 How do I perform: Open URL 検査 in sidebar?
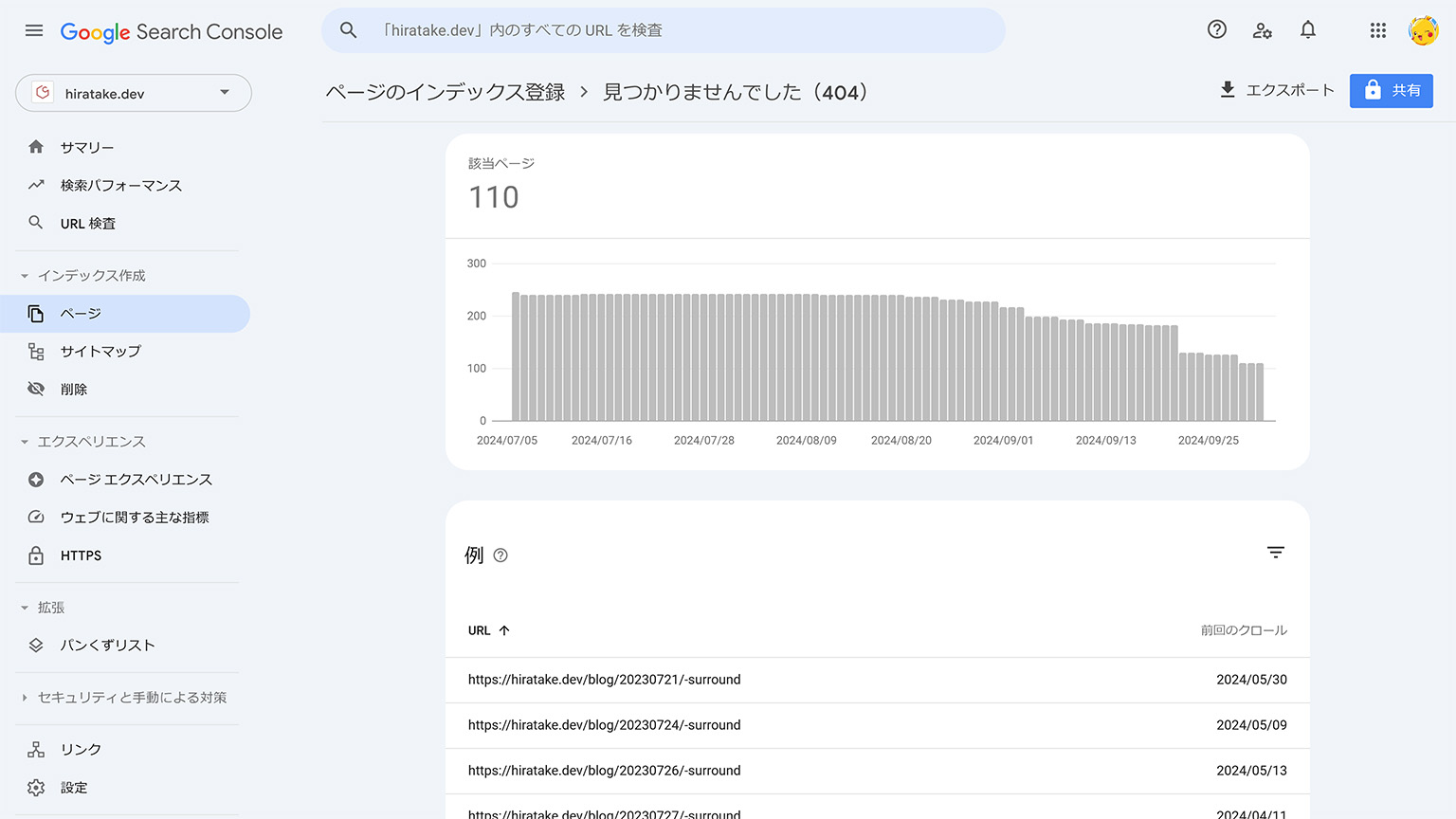[x=125, y=223]
